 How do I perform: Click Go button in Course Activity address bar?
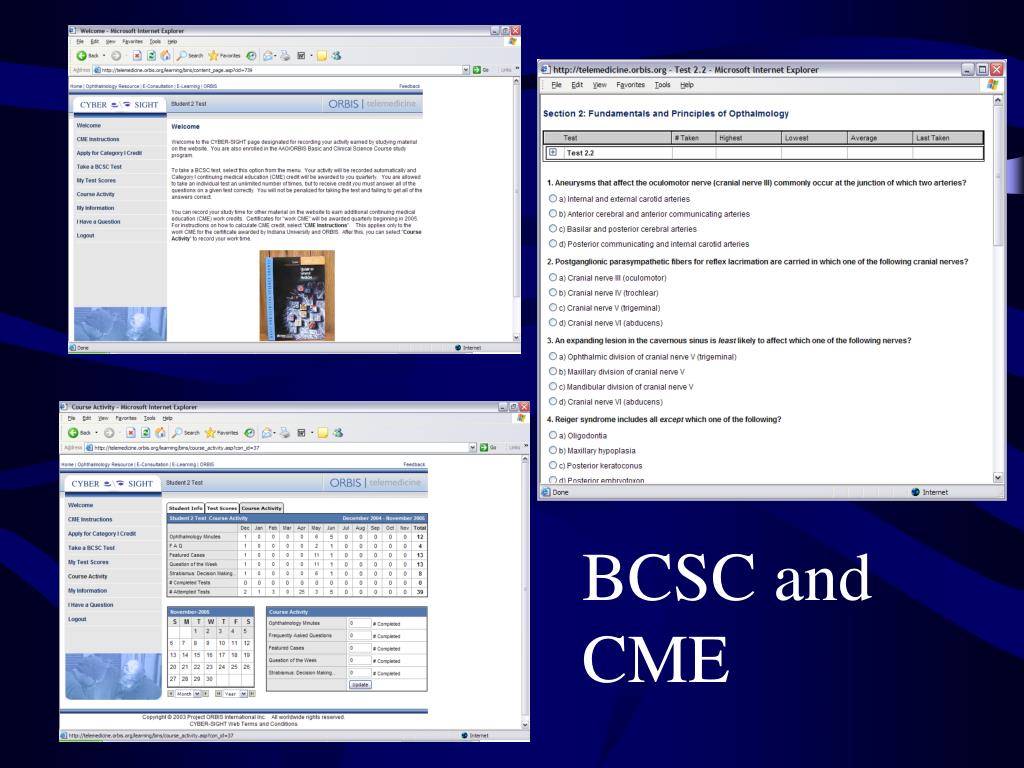[488, 448]
